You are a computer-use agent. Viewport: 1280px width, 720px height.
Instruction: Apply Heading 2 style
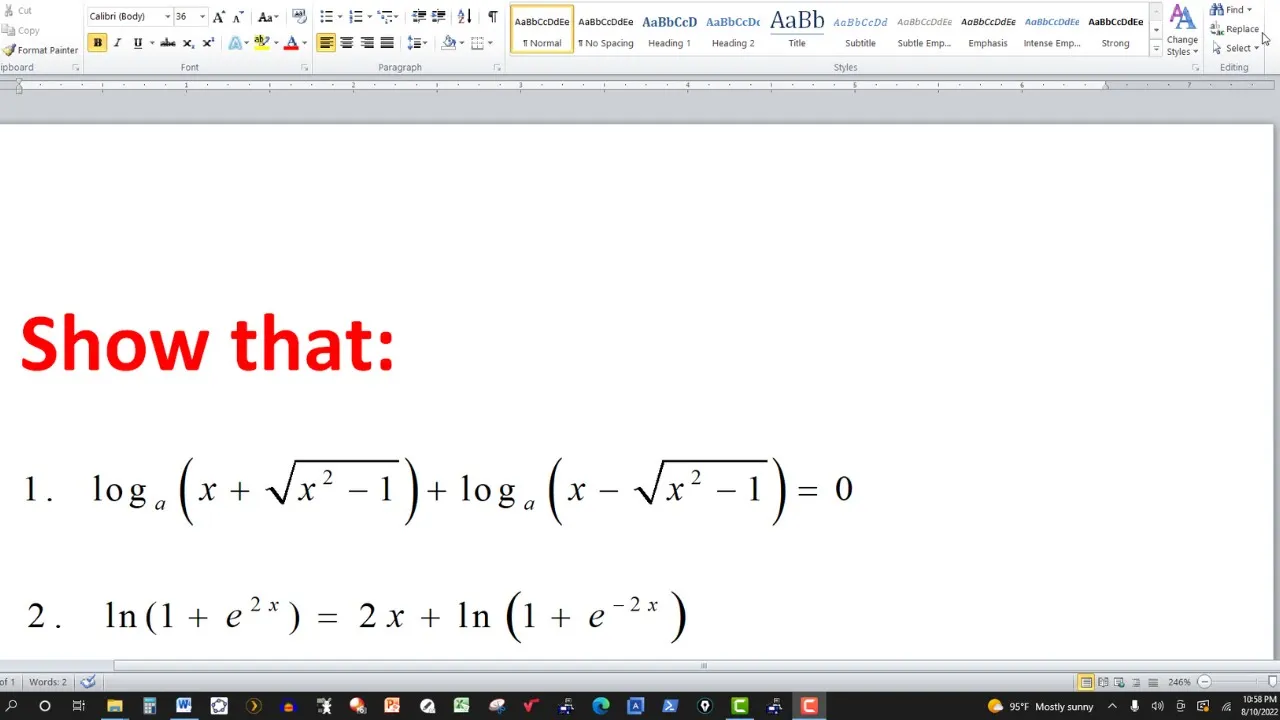pyautogui.click(x=733, y=29)
